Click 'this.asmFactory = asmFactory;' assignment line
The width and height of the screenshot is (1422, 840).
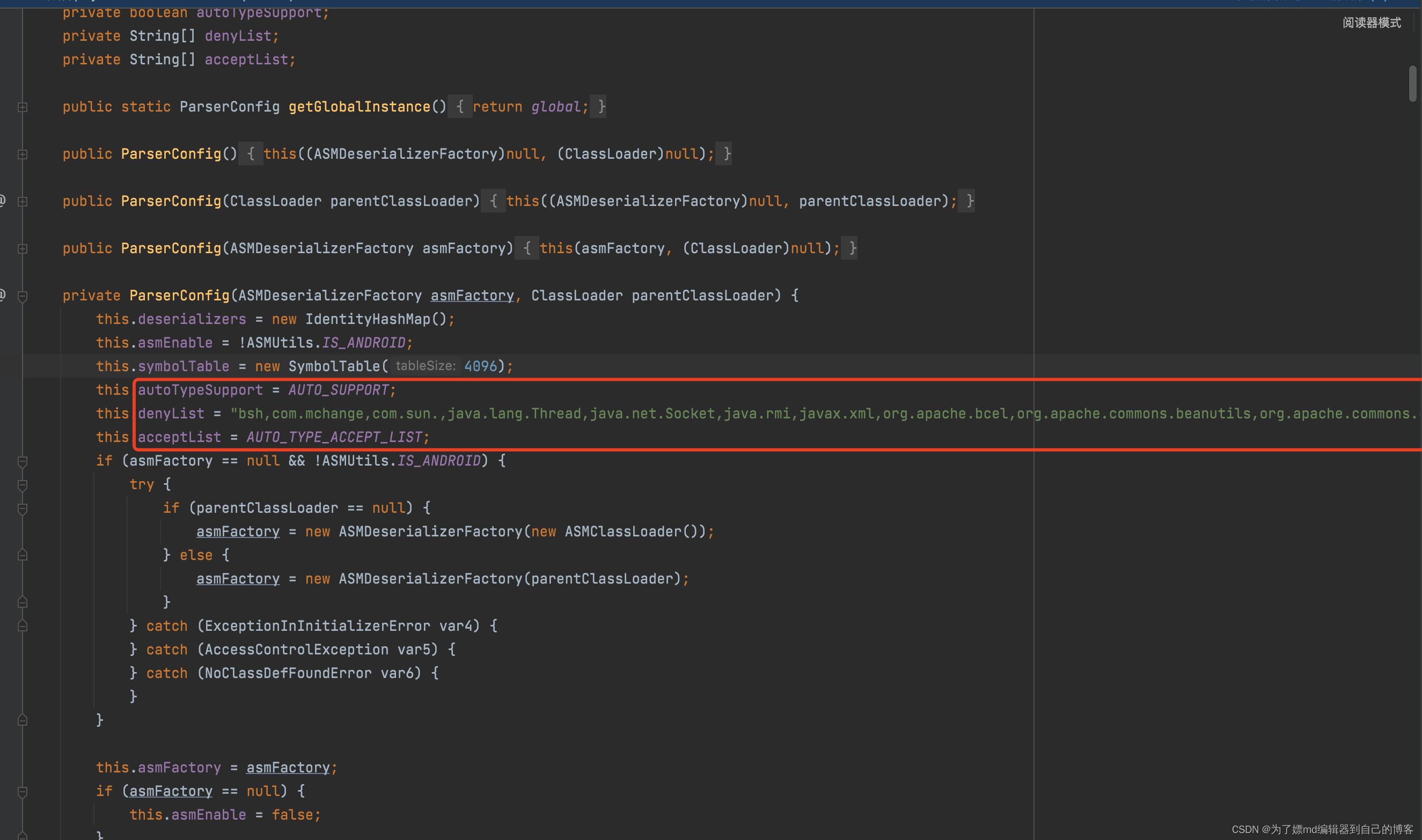pos(217,768)
